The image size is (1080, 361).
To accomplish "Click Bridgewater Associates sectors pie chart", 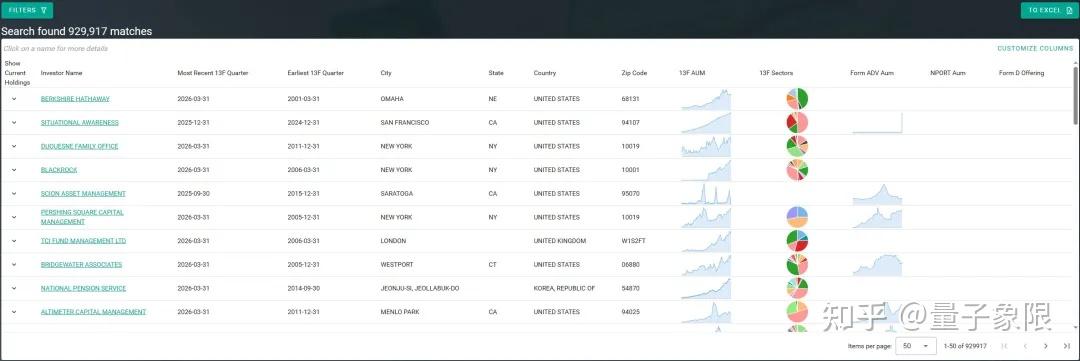I will tap(797, 265).
